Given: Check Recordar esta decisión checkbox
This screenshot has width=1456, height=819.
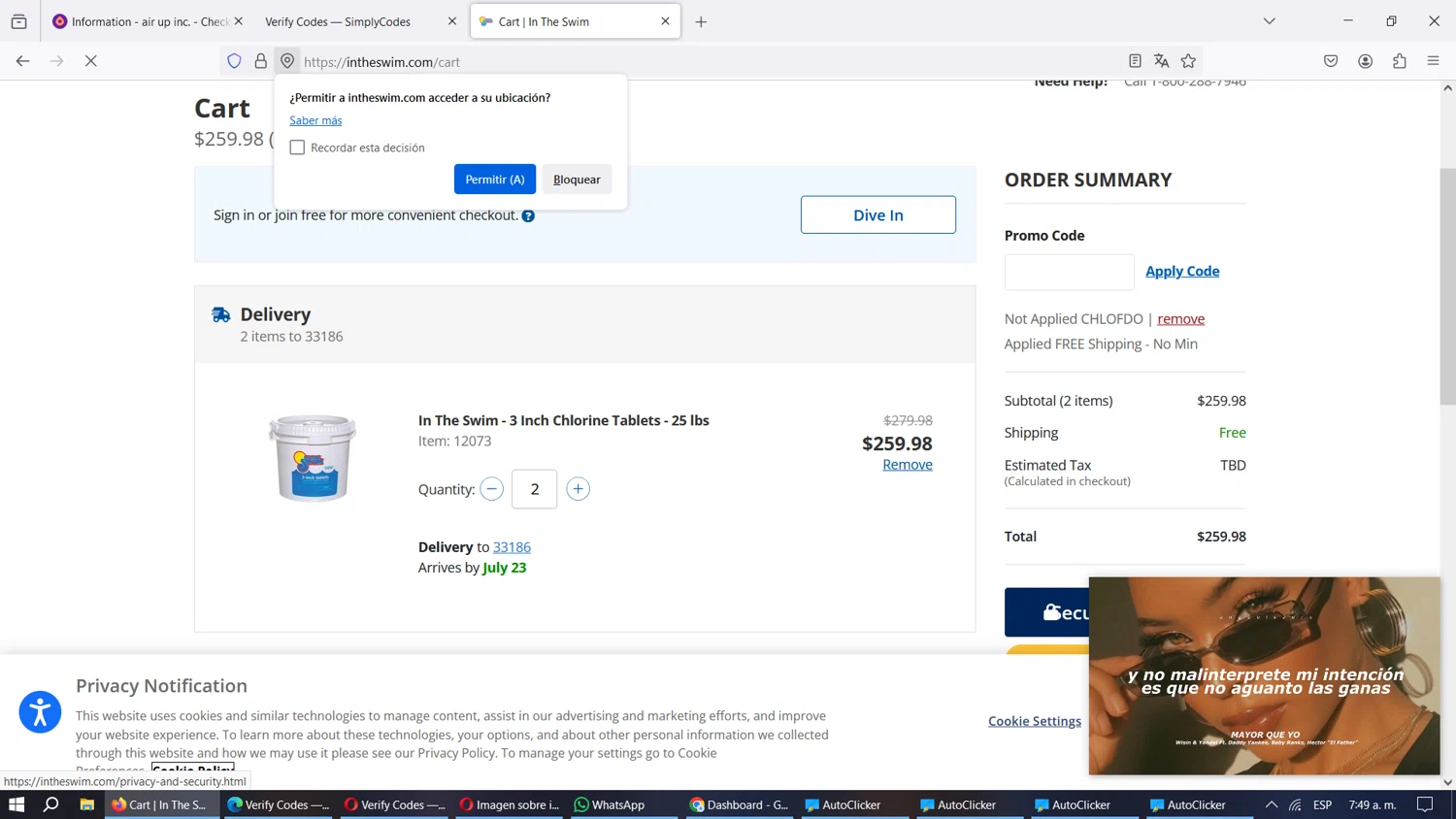Looking at the screenshot, I should [297, 147].
